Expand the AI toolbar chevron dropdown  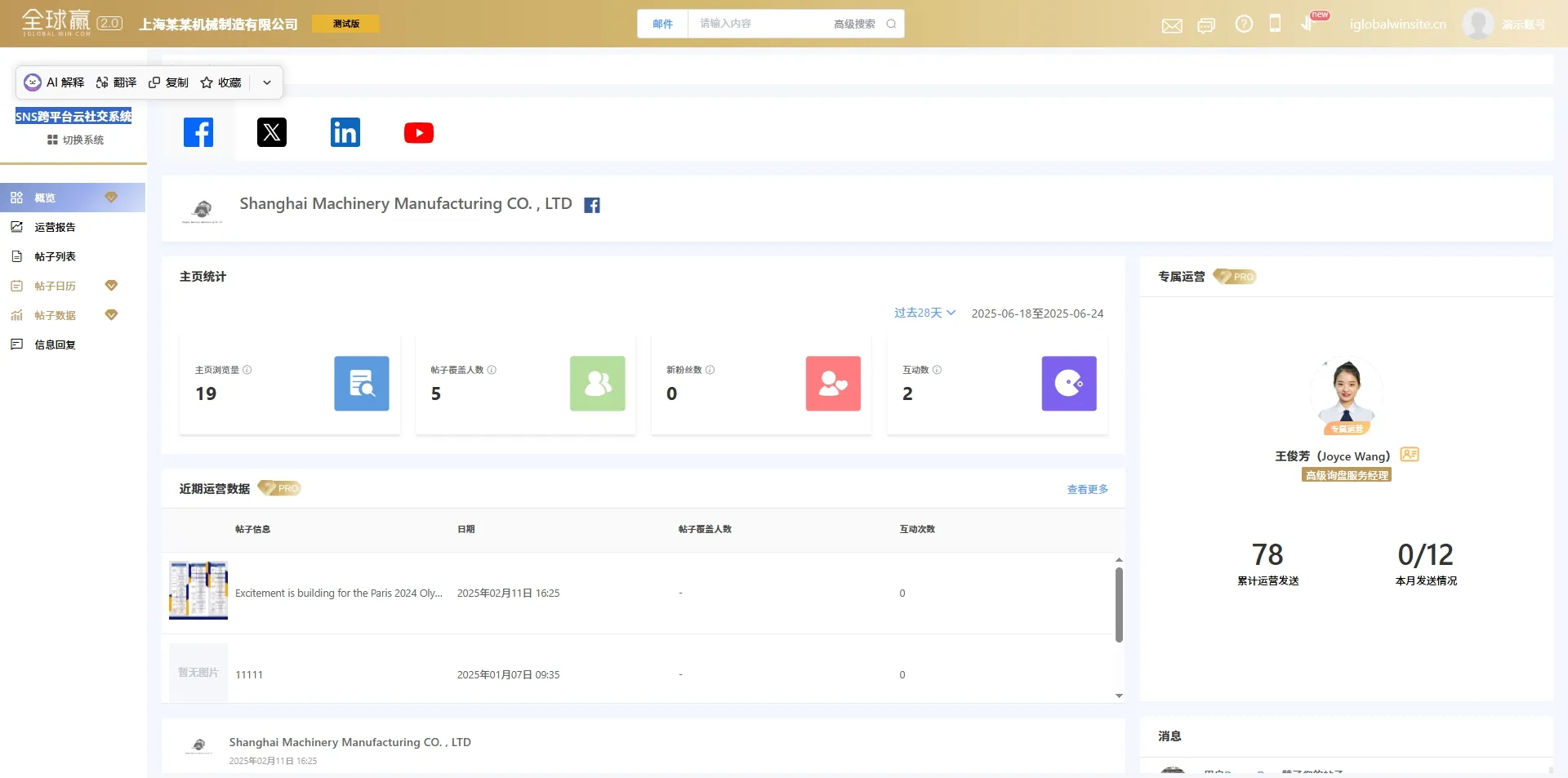click(267, 82)
